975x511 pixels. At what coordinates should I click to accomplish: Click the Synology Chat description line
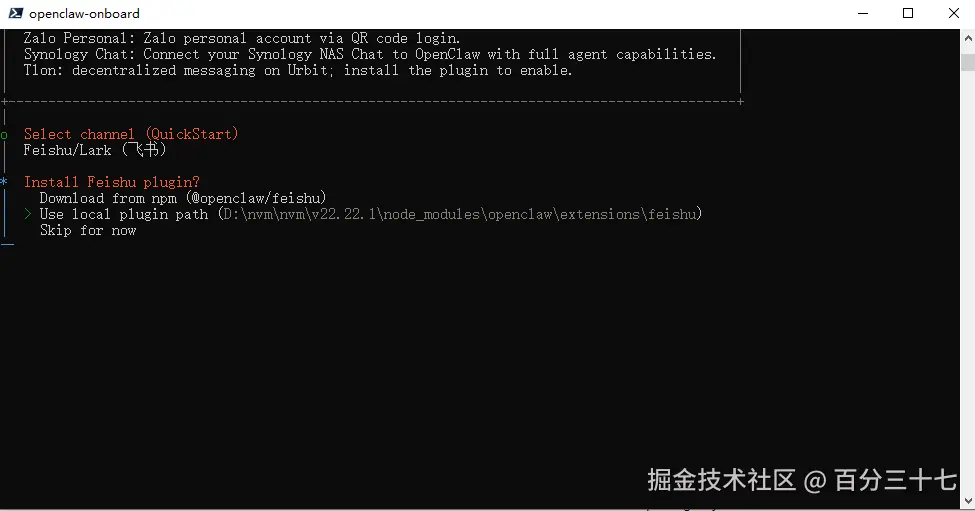click(370, 54)
